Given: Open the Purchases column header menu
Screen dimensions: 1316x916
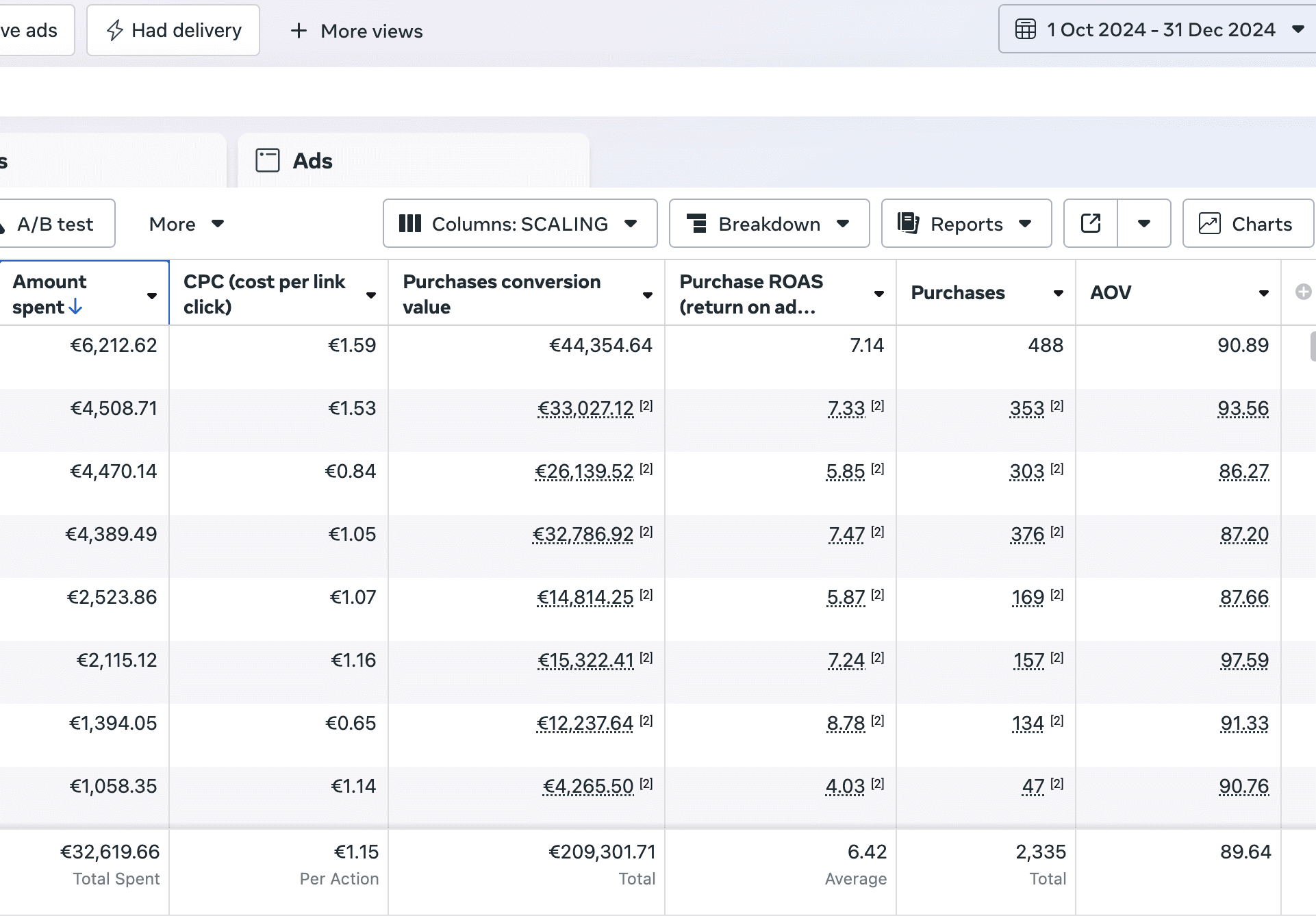Looking at the screenshot, I should pyautogui.click(x=1058, y=293).
